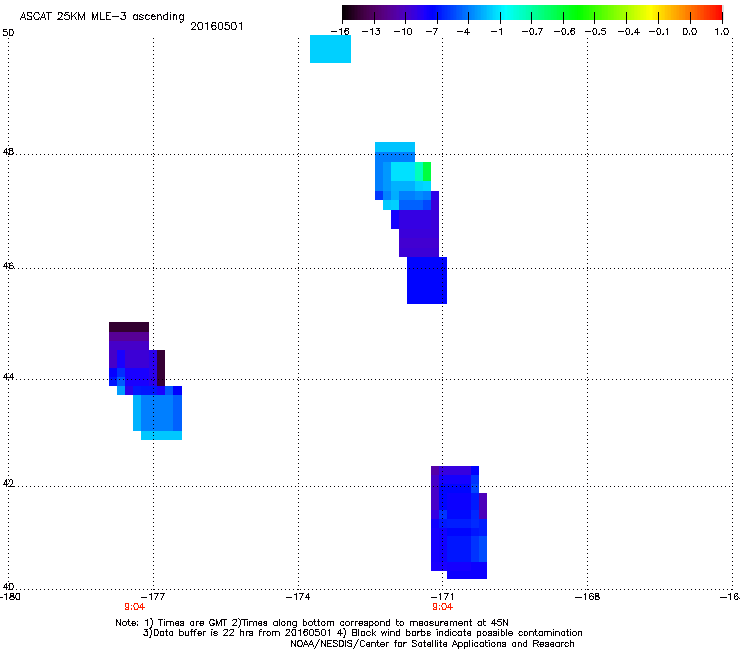
Task: Click the light blue patch near 43N
Action: pyautogui.click(x=158, y=416)
